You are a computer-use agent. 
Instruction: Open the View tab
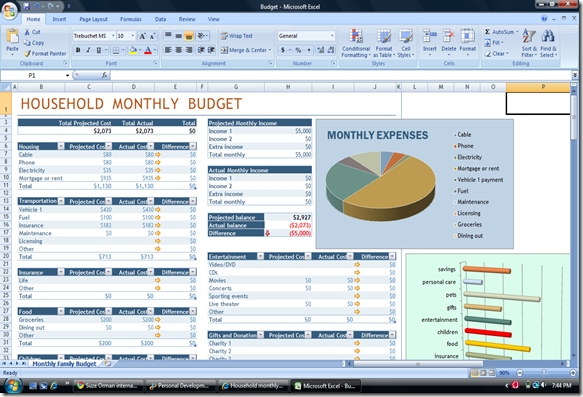click(x=213, y=19)
